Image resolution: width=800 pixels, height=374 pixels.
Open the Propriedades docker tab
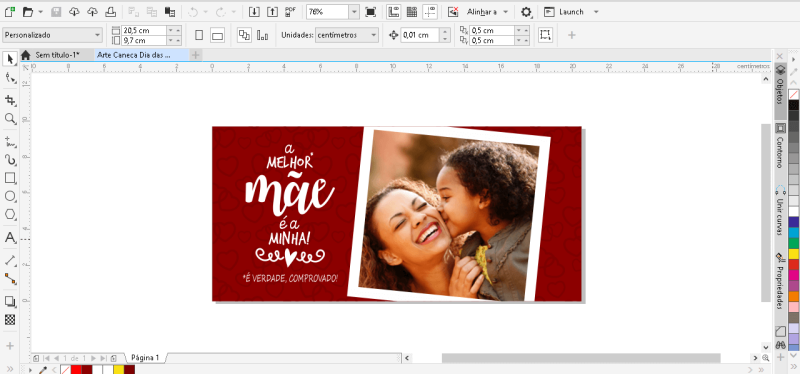point(780,281)
